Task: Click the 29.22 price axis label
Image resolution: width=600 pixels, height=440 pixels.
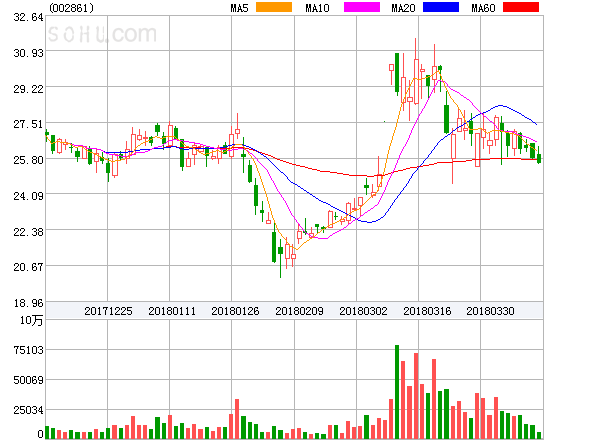Action: click(x=28, y=89)
